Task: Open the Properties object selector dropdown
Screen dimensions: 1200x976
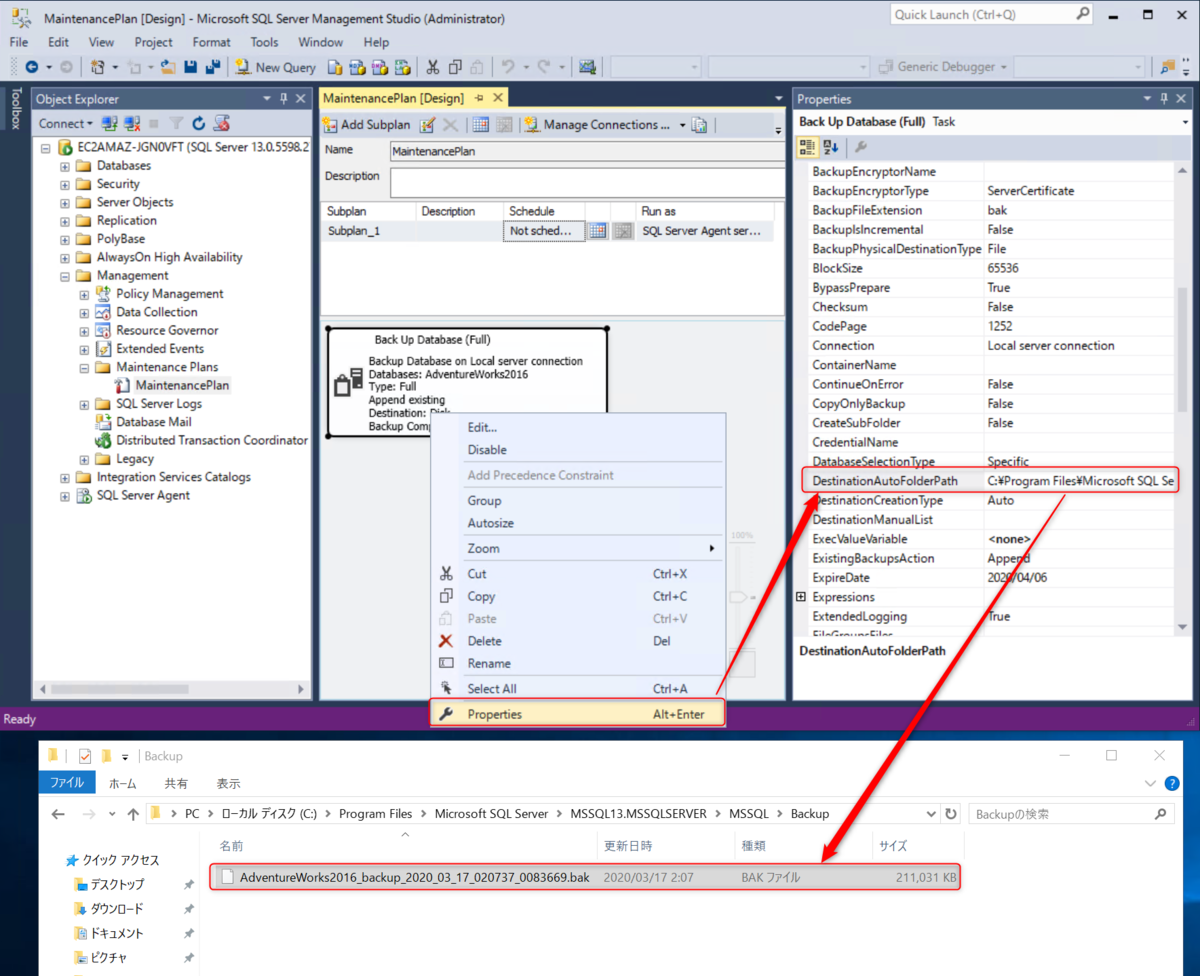Action: pos(1184,122)
